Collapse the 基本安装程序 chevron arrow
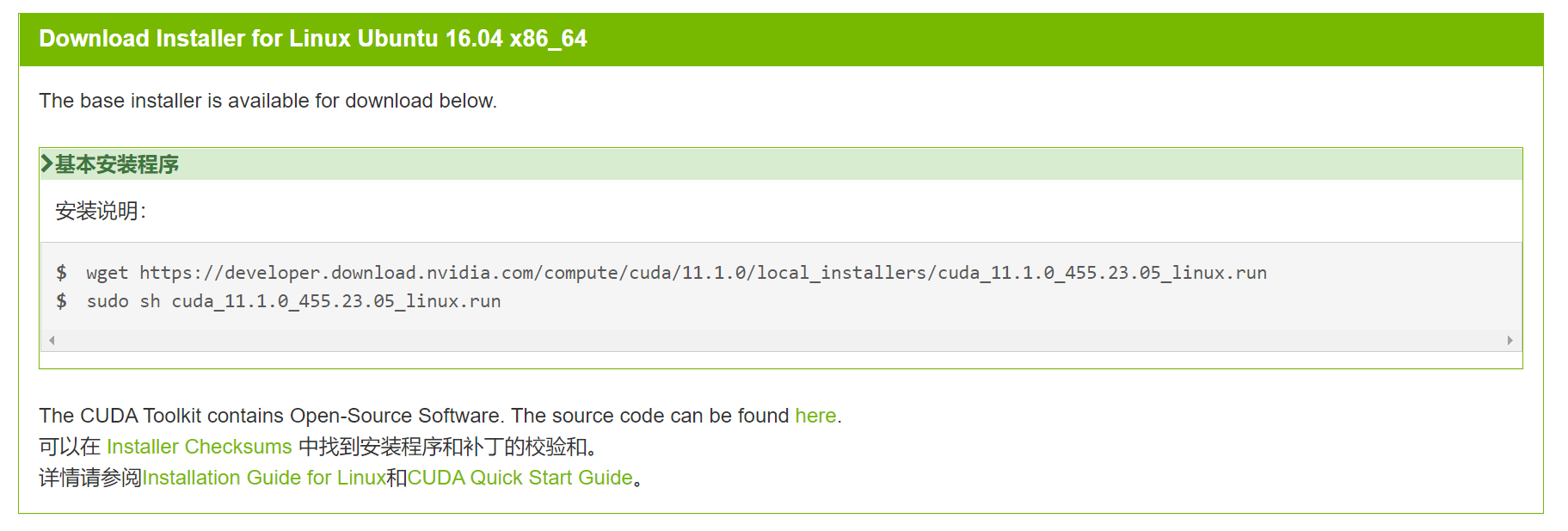This screenshot has width=1568, height=531. click(x=46, y=164)
